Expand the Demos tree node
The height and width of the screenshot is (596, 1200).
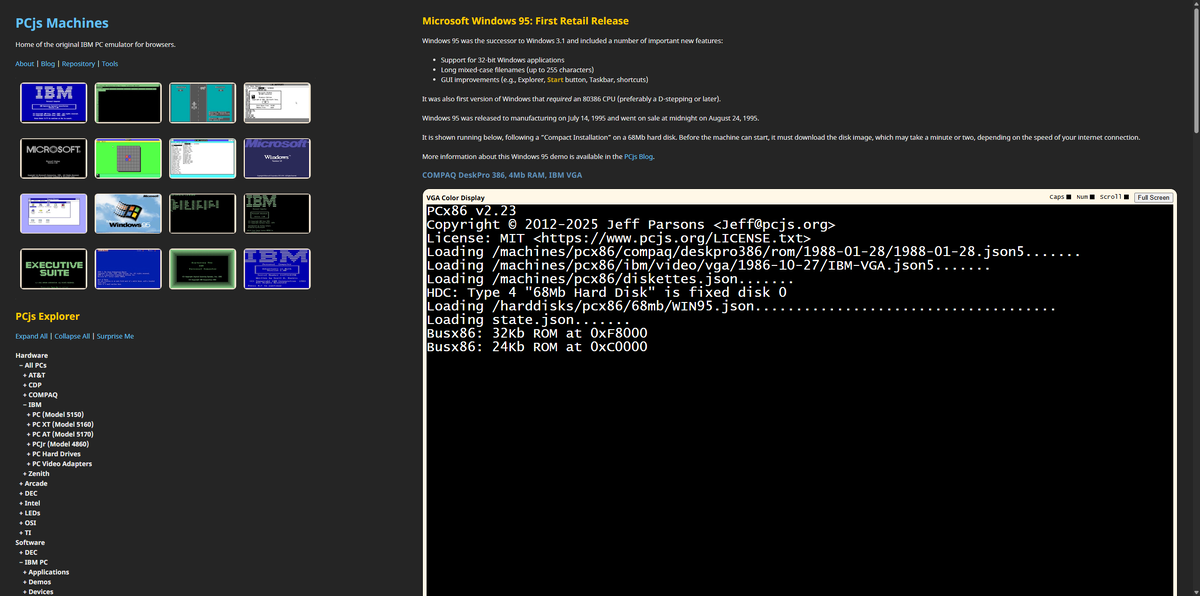click(37, 582)
